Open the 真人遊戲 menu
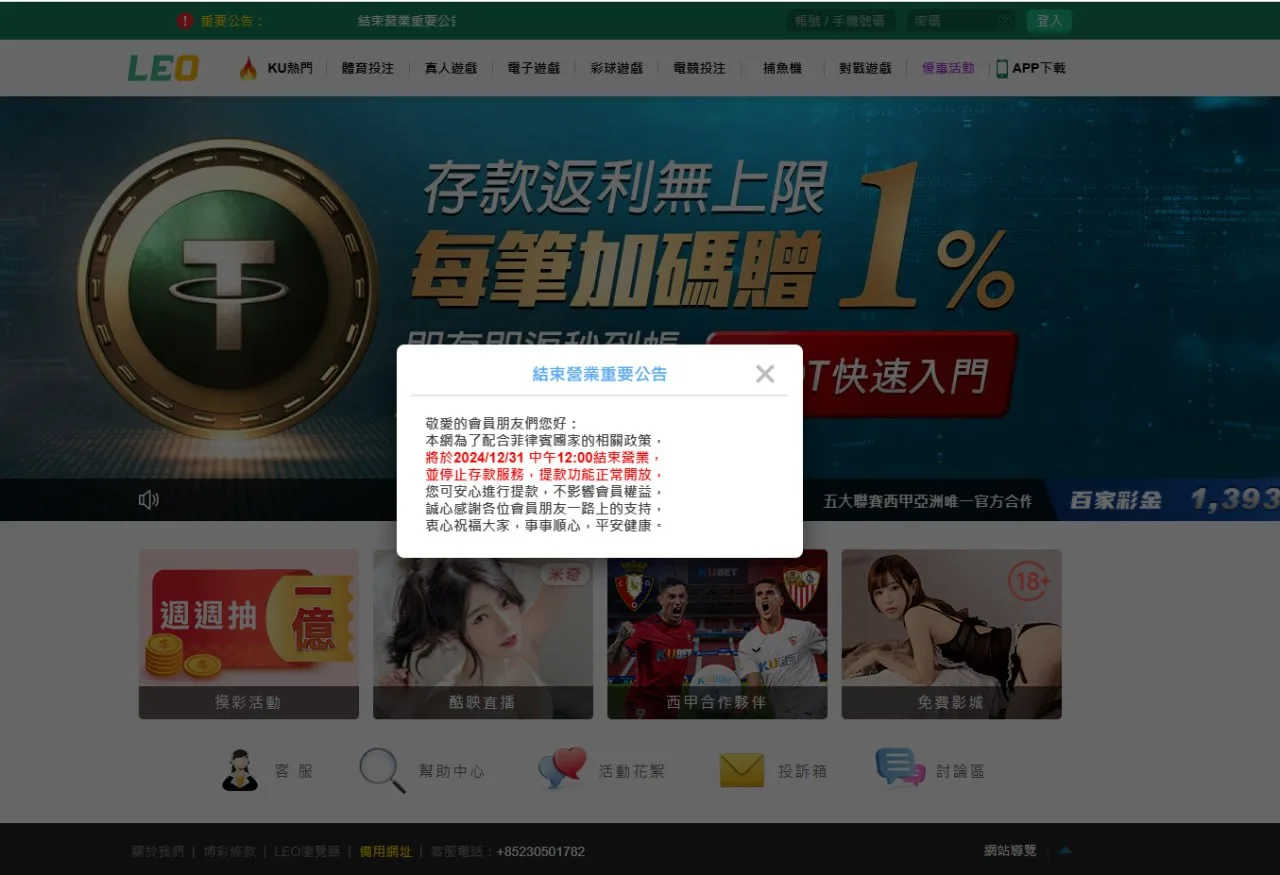The height and width of the screenshot is (875, 1280). tap(450, 68)
